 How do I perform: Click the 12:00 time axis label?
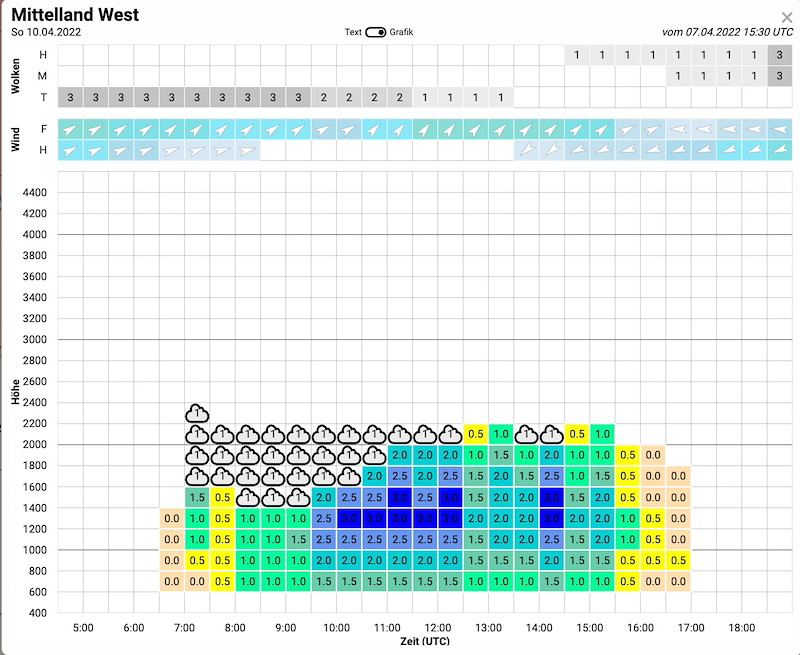point(438,628)
